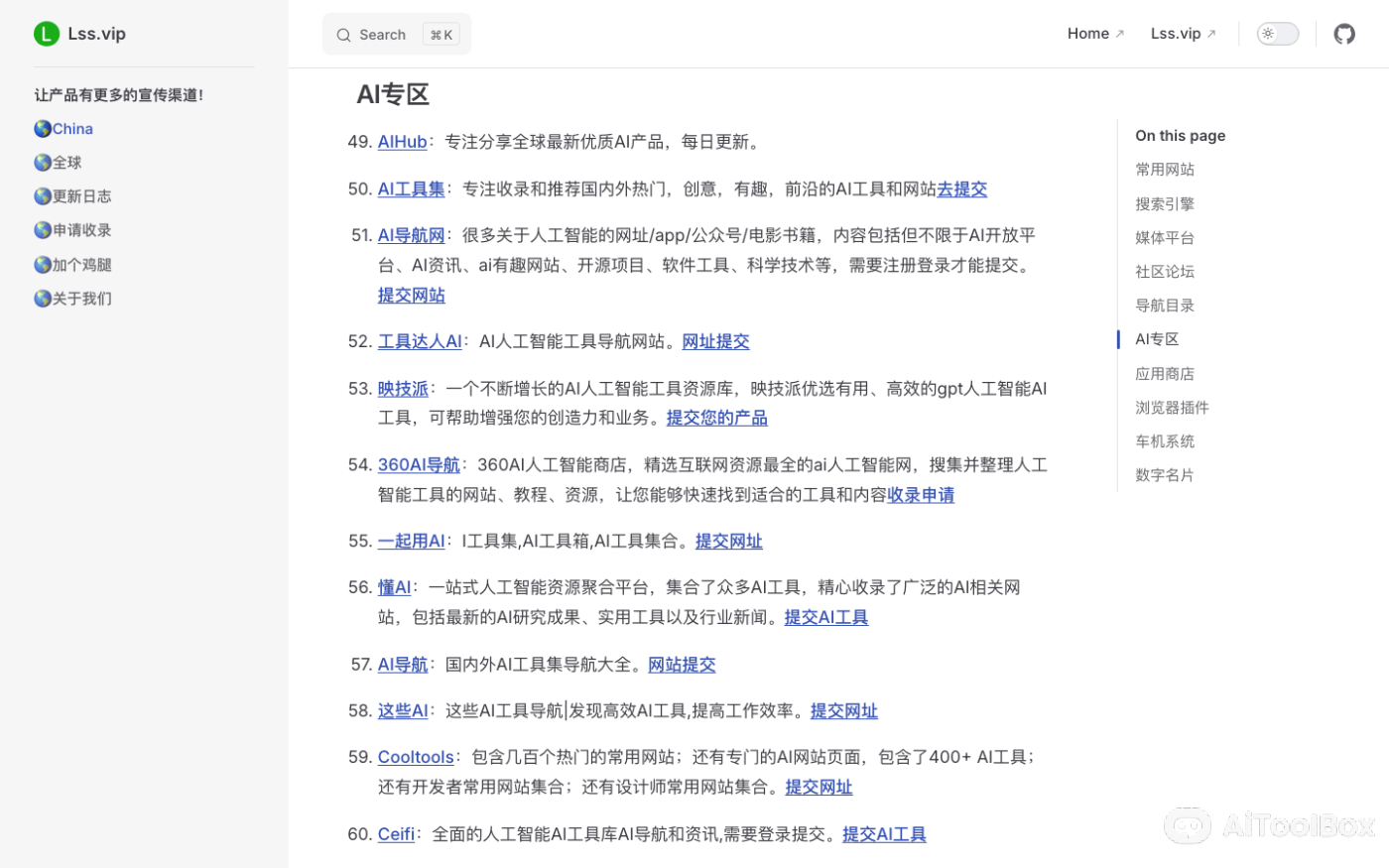Open the Lss.vip navigation link
This screenshot has height=868, width=1389.
point(1177,33)
